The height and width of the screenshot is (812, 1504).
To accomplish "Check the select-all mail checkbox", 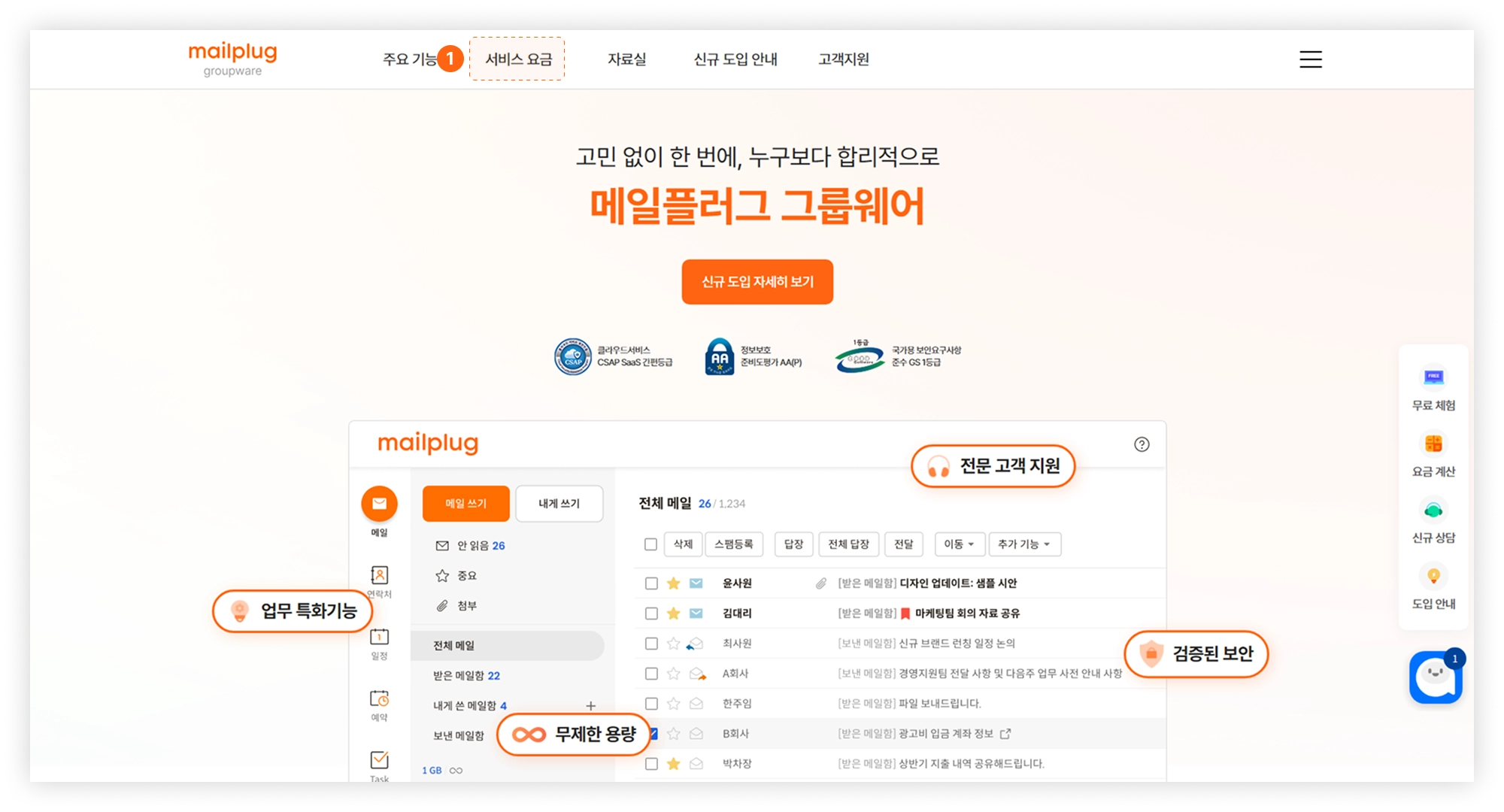I will pyautogui.click(x=651, y=544).
